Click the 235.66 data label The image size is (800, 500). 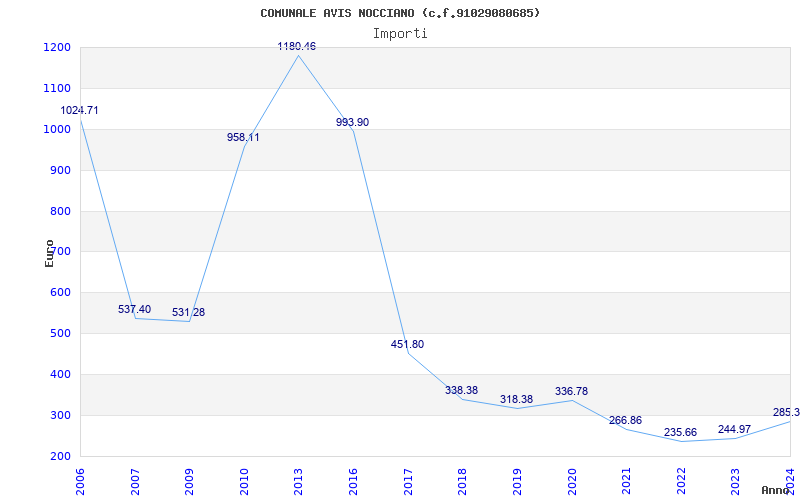(680, 433)
